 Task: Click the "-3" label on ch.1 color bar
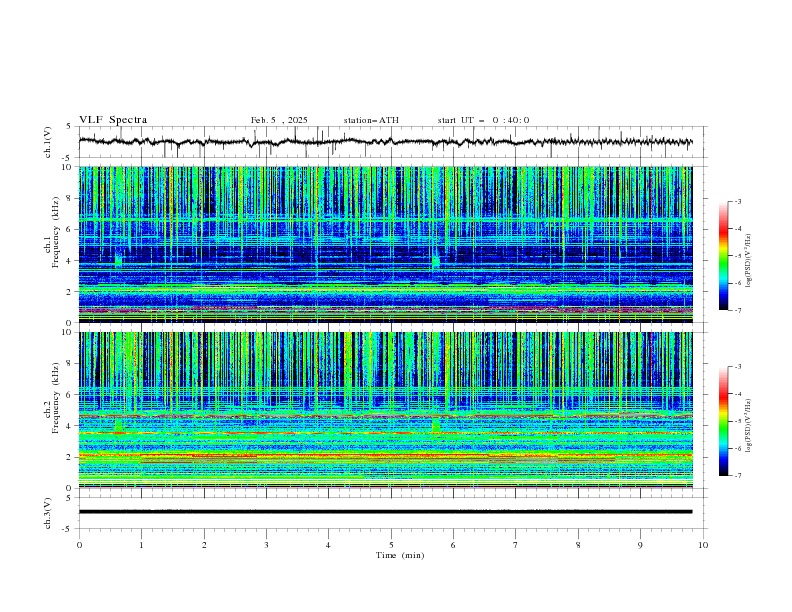pos(737,201)
